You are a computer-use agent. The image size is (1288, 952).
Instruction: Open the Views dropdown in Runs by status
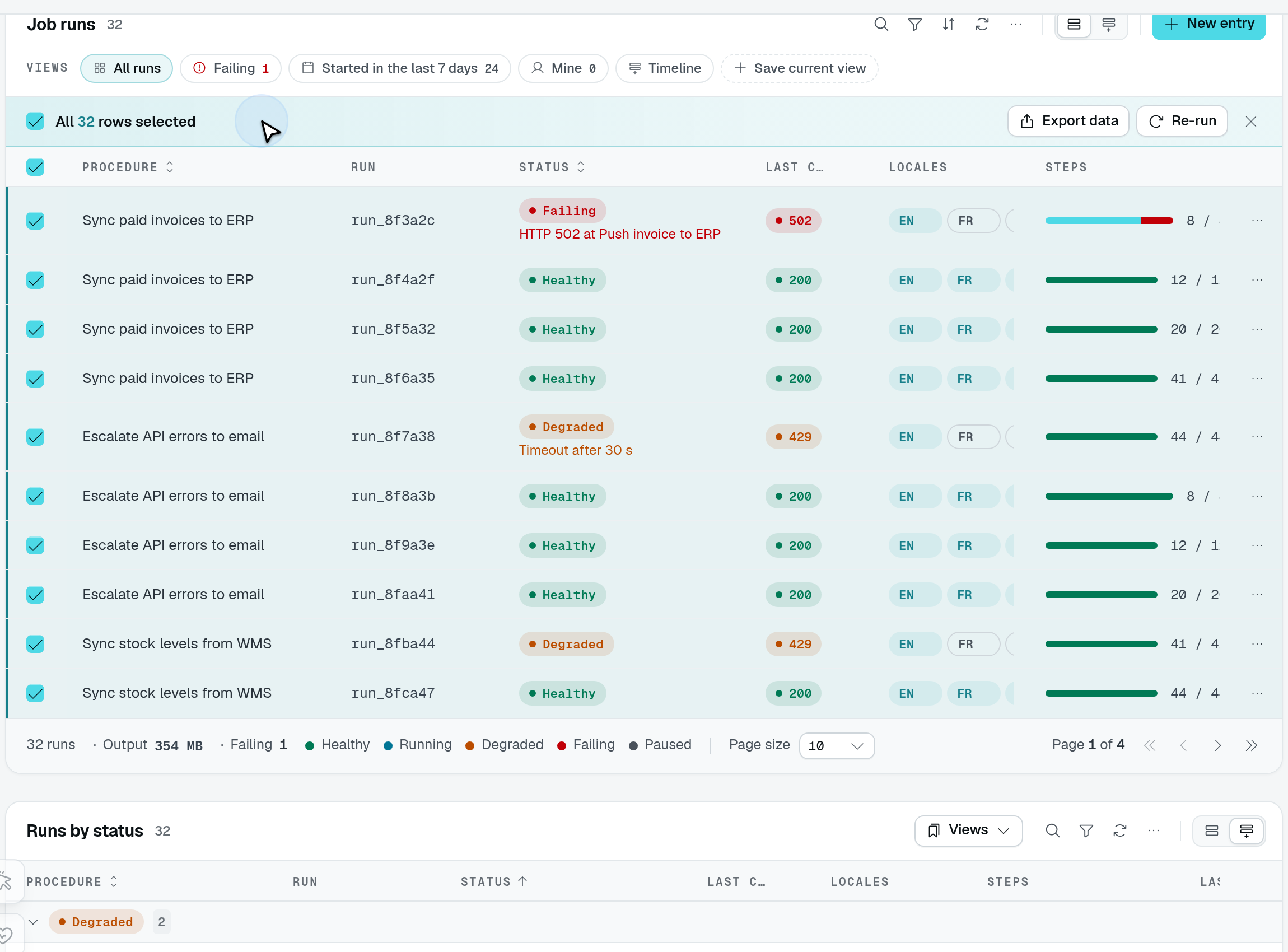point(968,830)
